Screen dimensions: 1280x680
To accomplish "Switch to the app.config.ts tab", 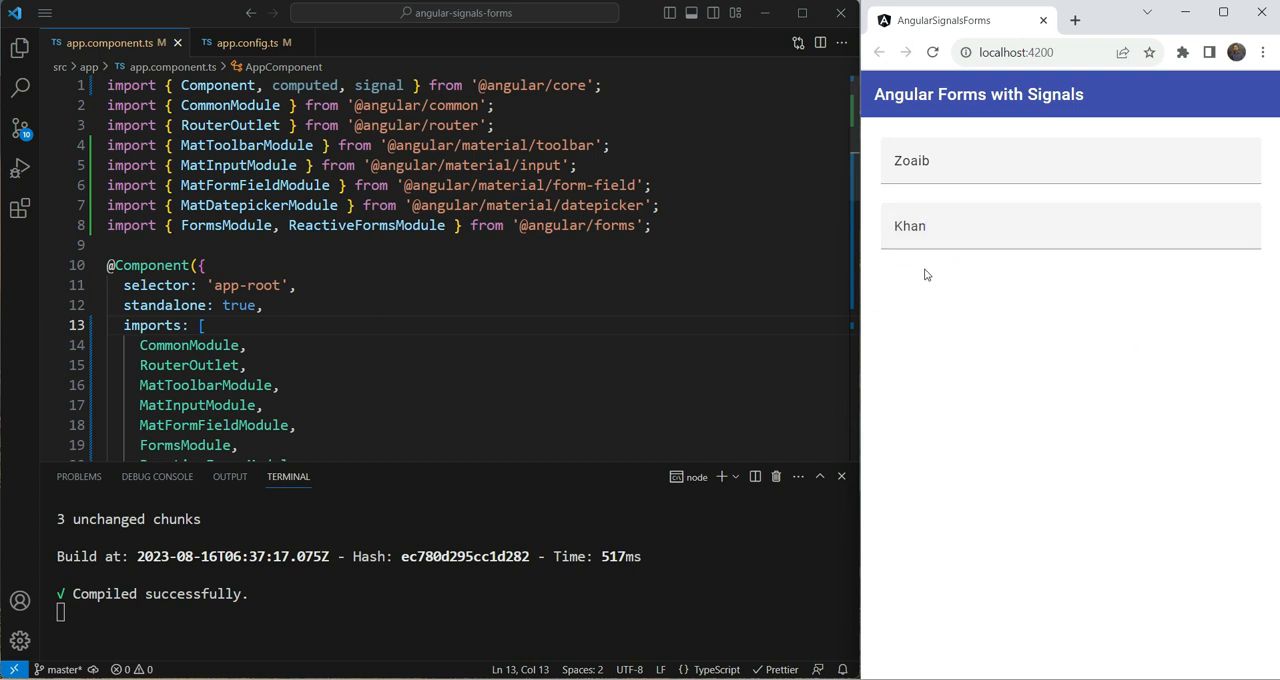I will coord(246,43).
